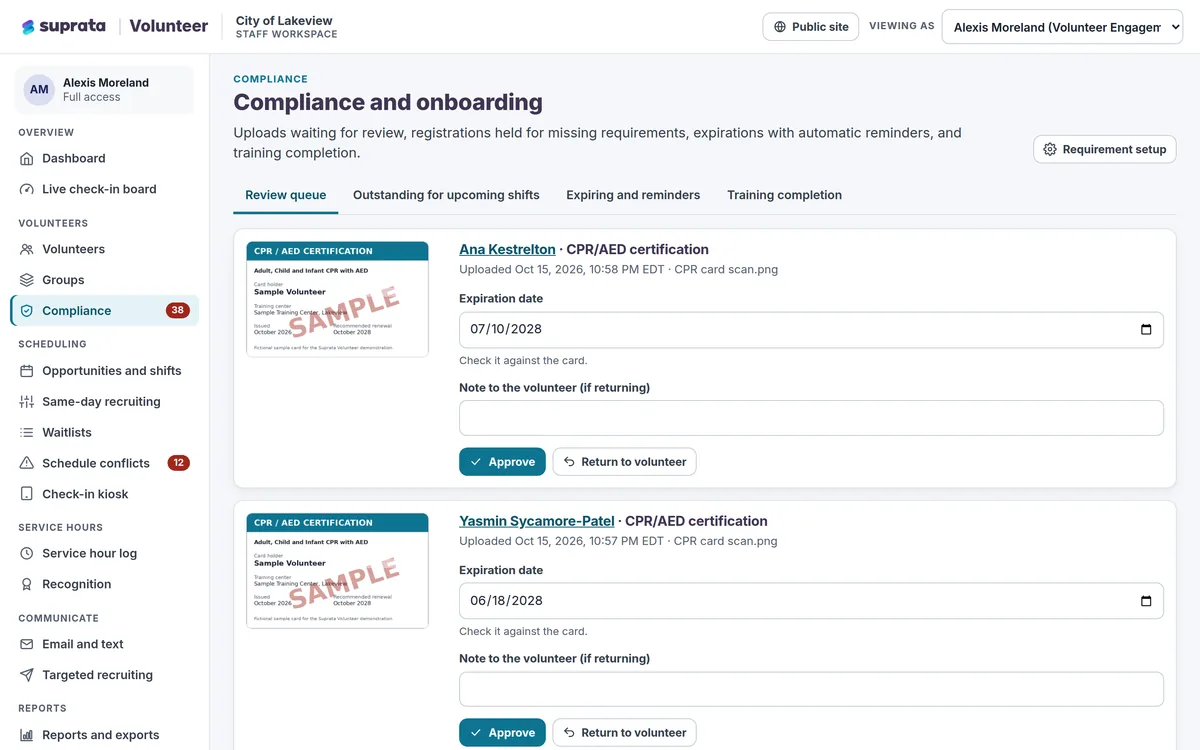Click the Check-in kiosk tablet icon

(27, 494)
